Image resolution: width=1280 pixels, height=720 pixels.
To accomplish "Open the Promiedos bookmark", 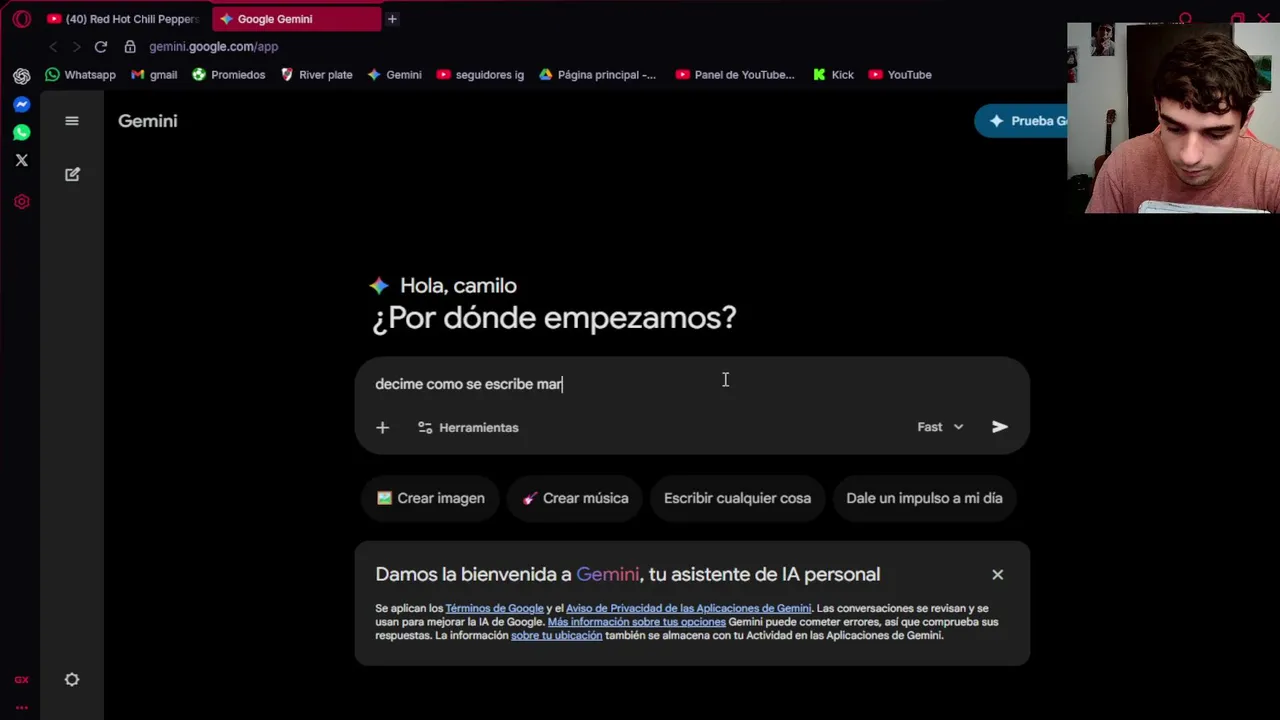I will (229, 75).
